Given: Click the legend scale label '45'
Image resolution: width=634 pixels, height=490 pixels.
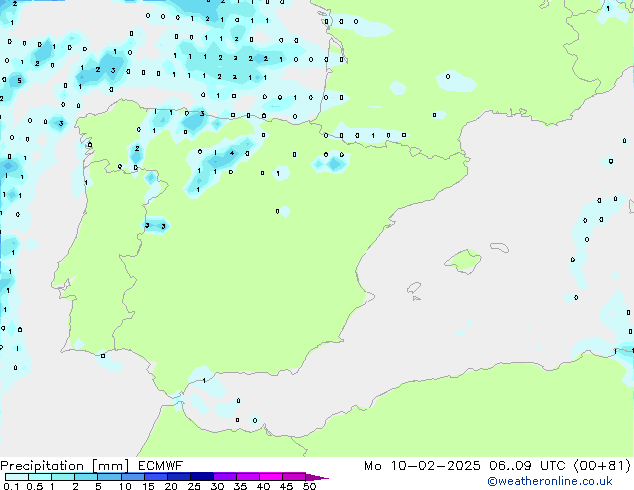Looking at the screenshot, I should pyautogui.click(x=286, y=486).
